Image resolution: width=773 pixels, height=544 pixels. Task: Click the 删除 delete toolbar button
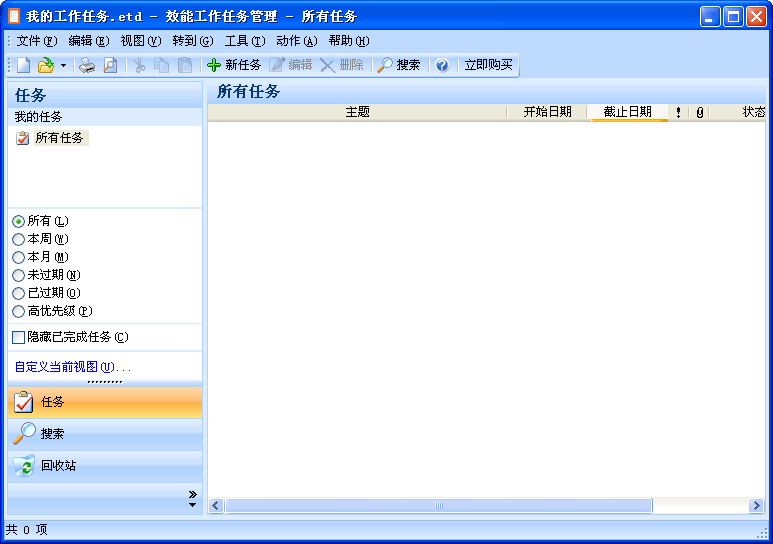click(x=342, y=65)
